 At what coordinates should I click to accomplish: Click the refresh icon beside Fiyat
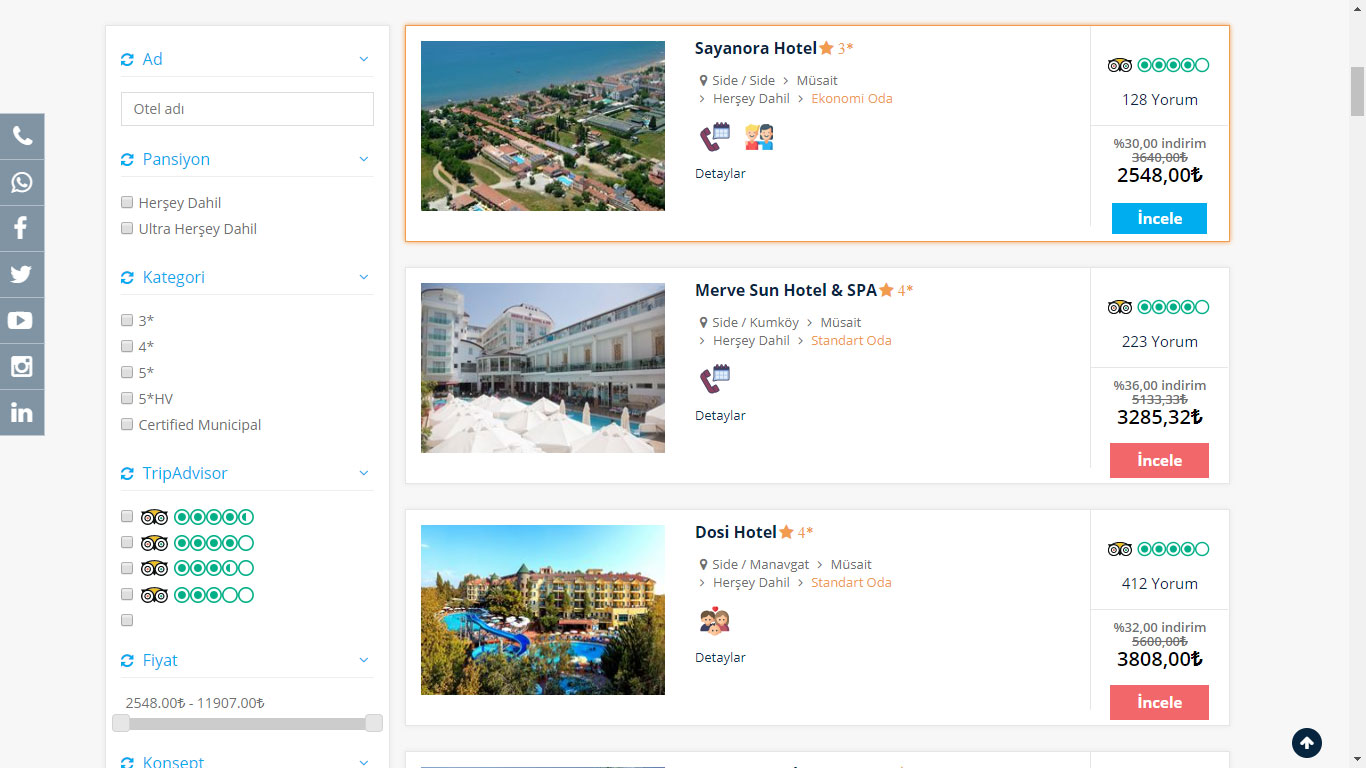127,661
